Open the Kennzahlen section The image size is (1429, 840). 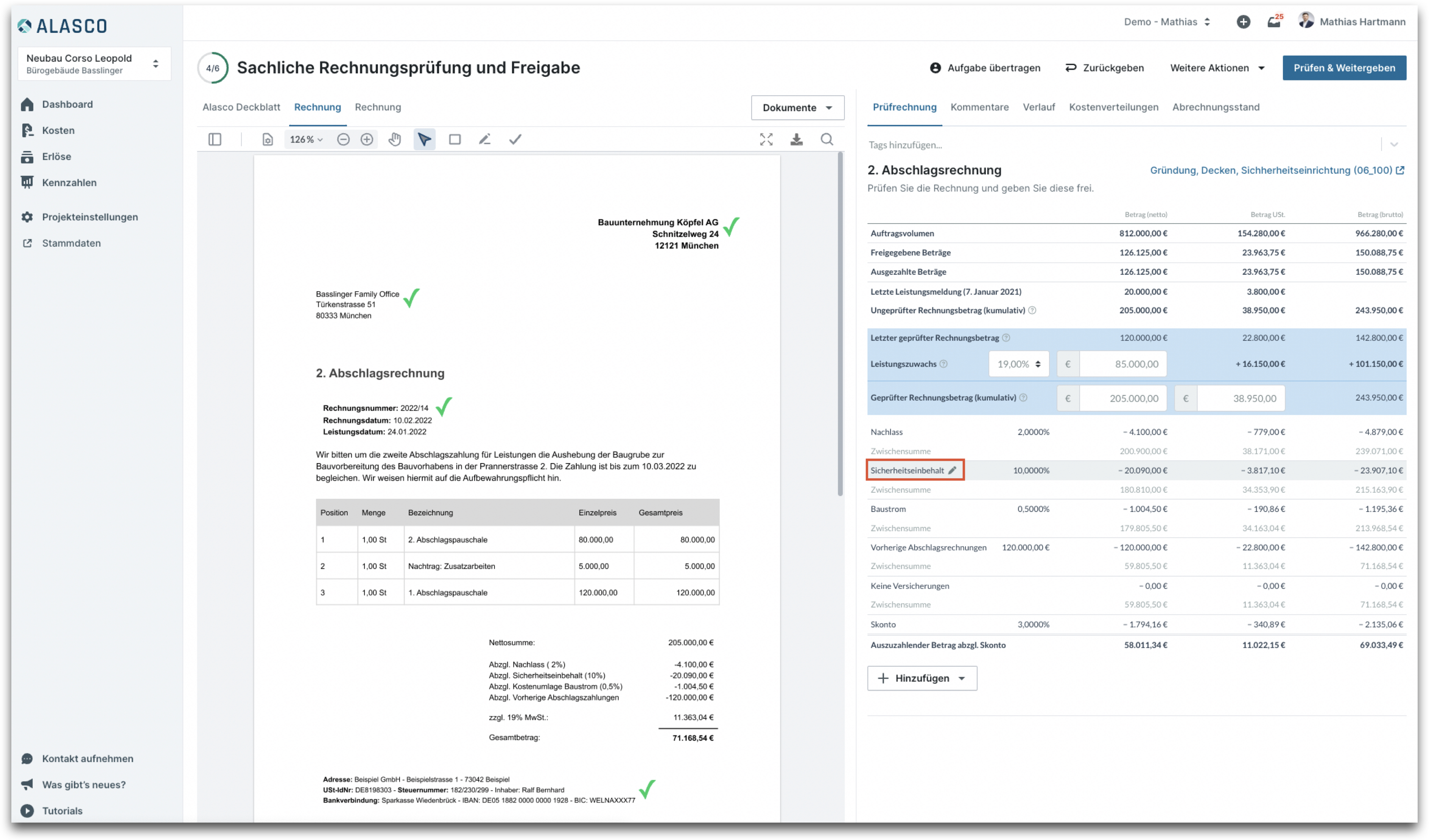(x=58, y=182)
